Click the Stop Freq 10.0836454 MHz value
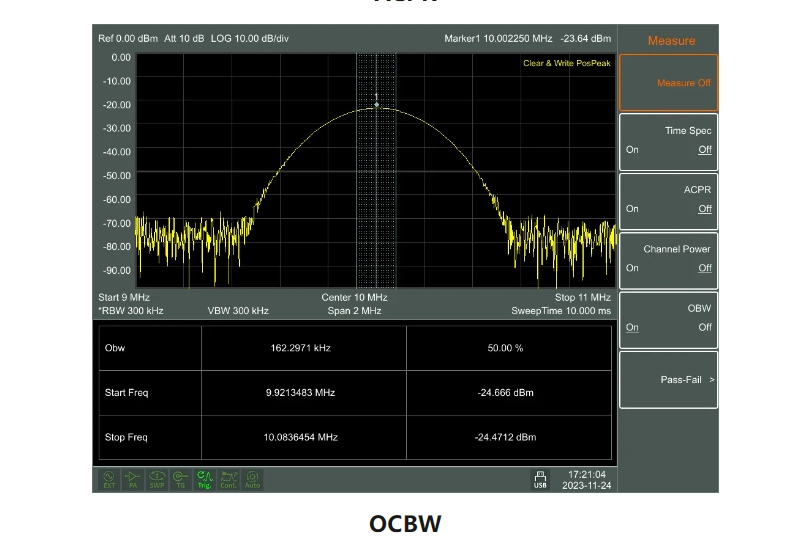The height and width of the screenshot is (541, 801). click(300, 437)
